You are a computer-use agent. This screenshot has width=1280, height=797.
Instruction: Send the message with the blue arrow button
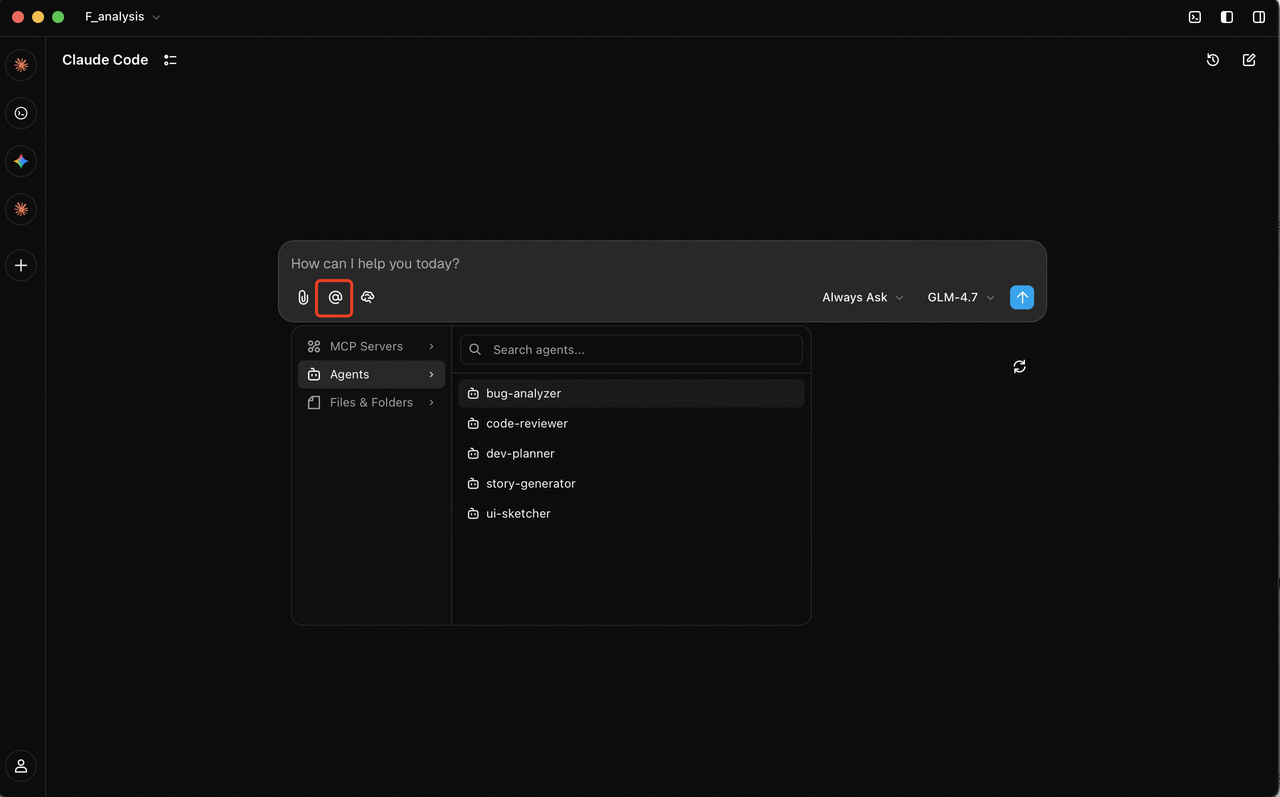tap(1022, 297)
